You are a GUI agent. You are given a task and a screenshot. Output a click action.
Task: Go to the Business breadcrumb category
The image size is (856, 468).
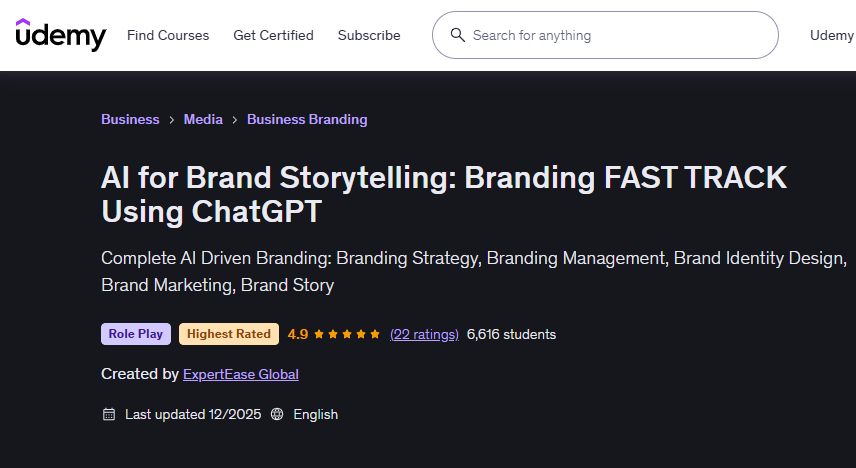coord(130,120)
